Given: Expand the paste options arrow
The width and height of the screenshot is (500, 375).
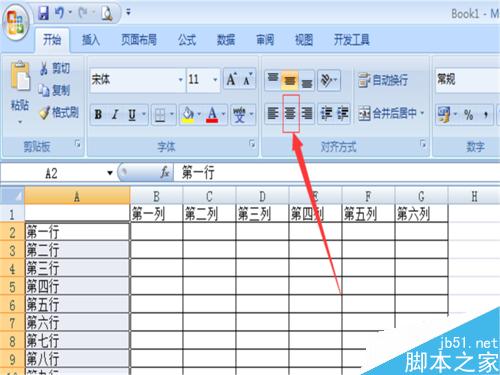Looking at the screenshot, I should click(x=20, y=122).
